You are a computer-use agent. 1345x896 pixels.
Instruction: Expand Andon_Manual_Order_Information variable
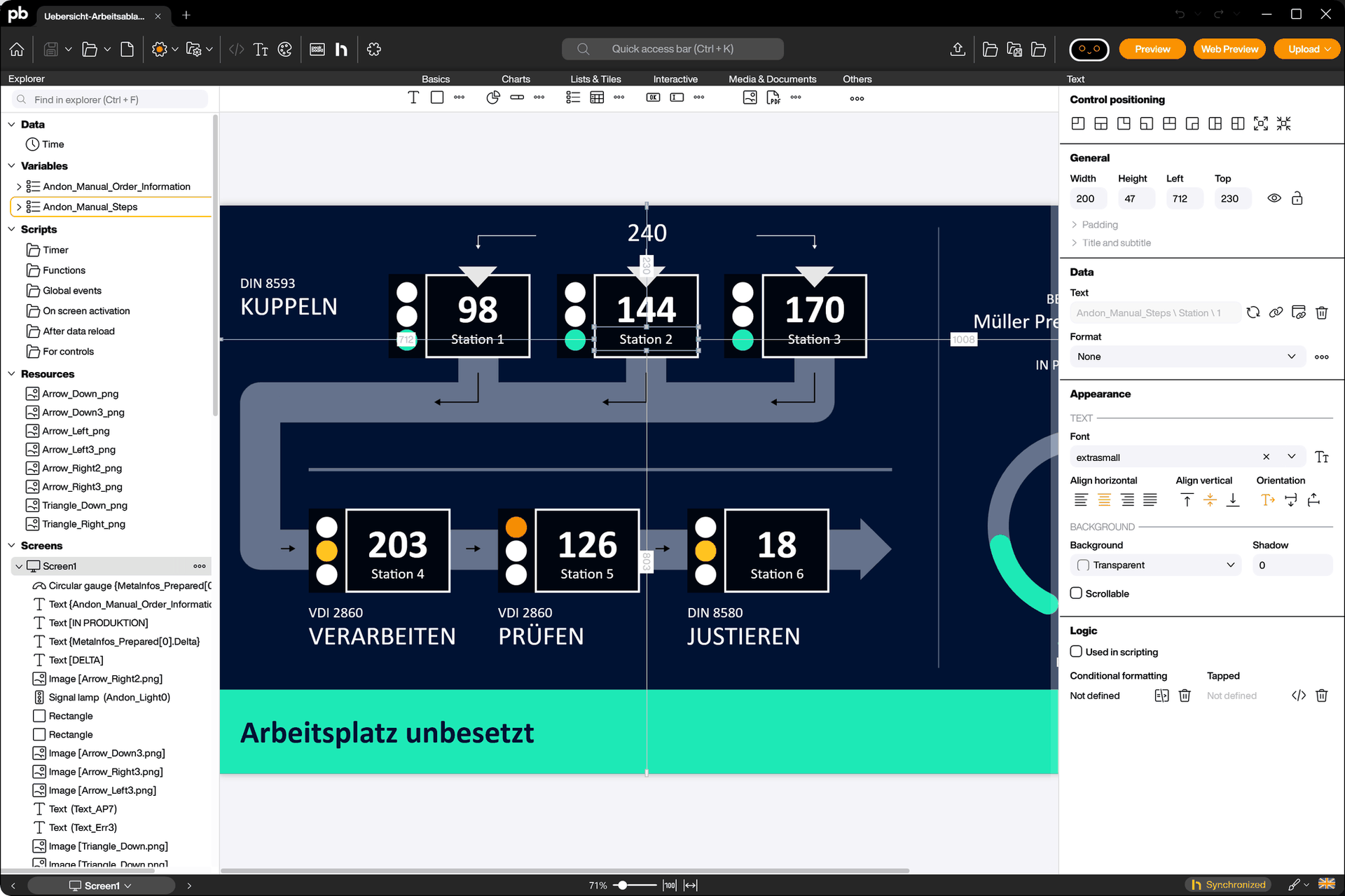pos(19,186)
